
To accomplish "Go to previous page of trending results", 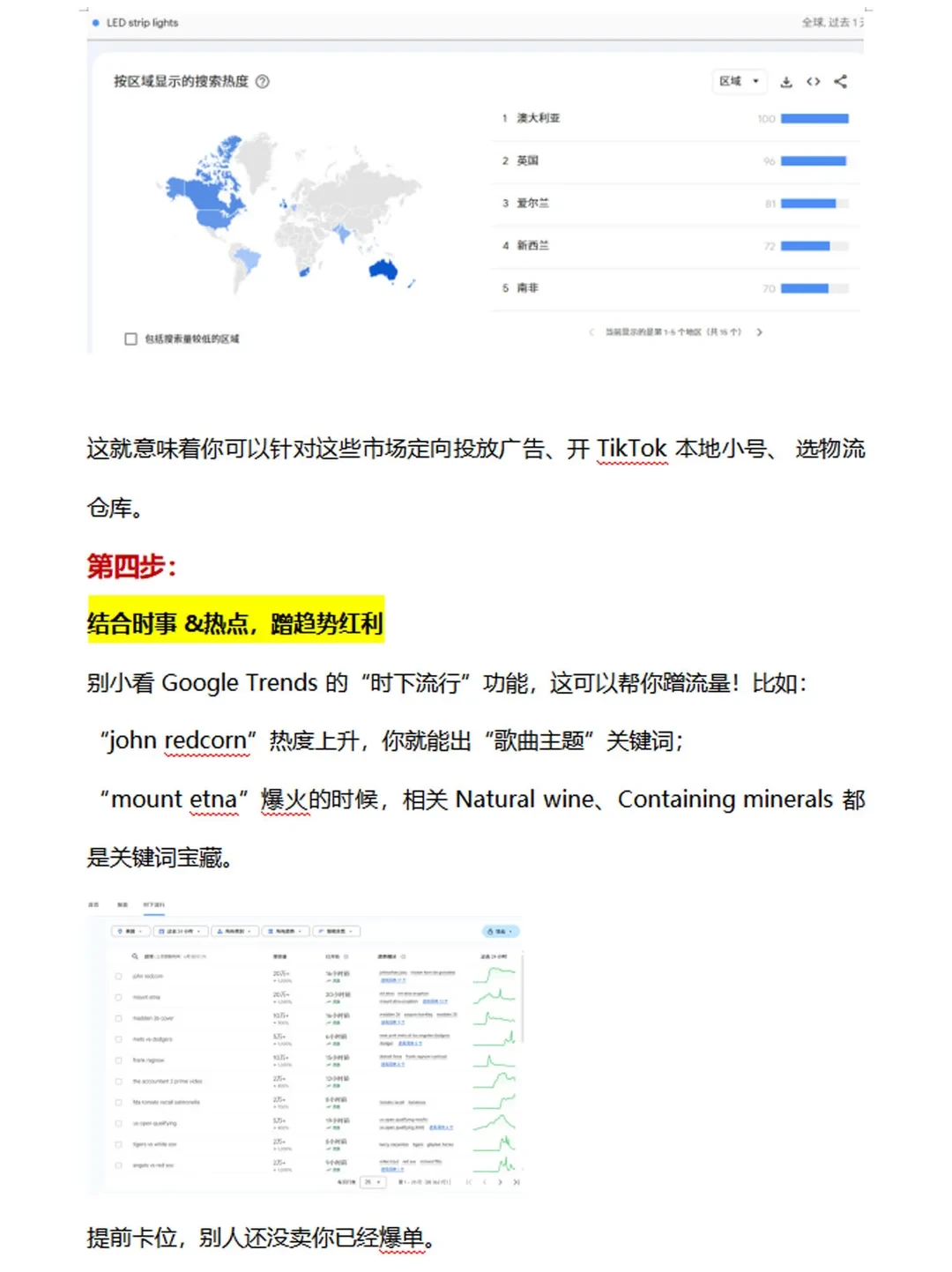I will pos(484,1182).
